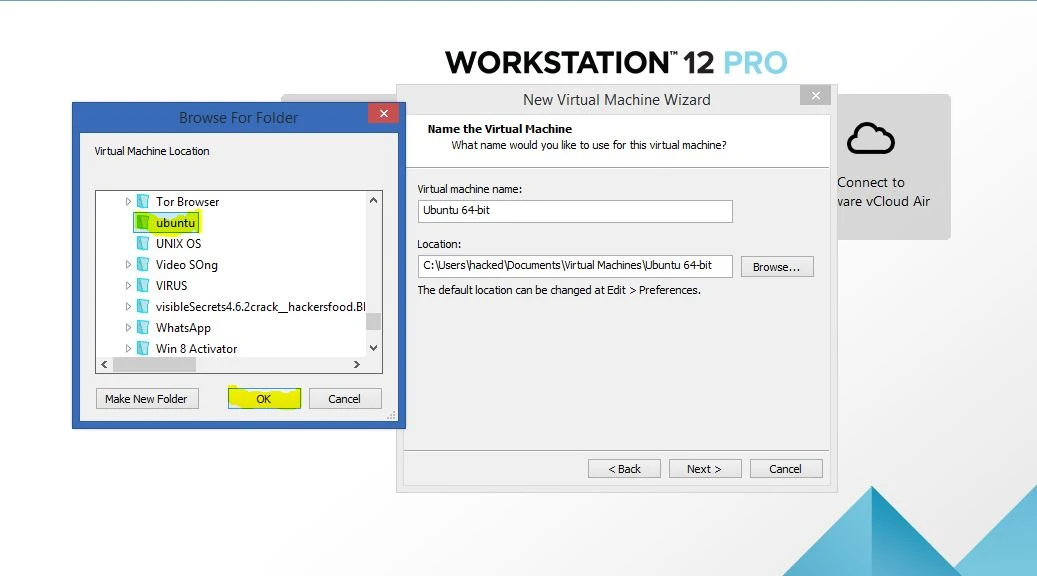Select the UNIX OS folder name
The width and height of the screenshot is (1037, 576).
(179, 243)
